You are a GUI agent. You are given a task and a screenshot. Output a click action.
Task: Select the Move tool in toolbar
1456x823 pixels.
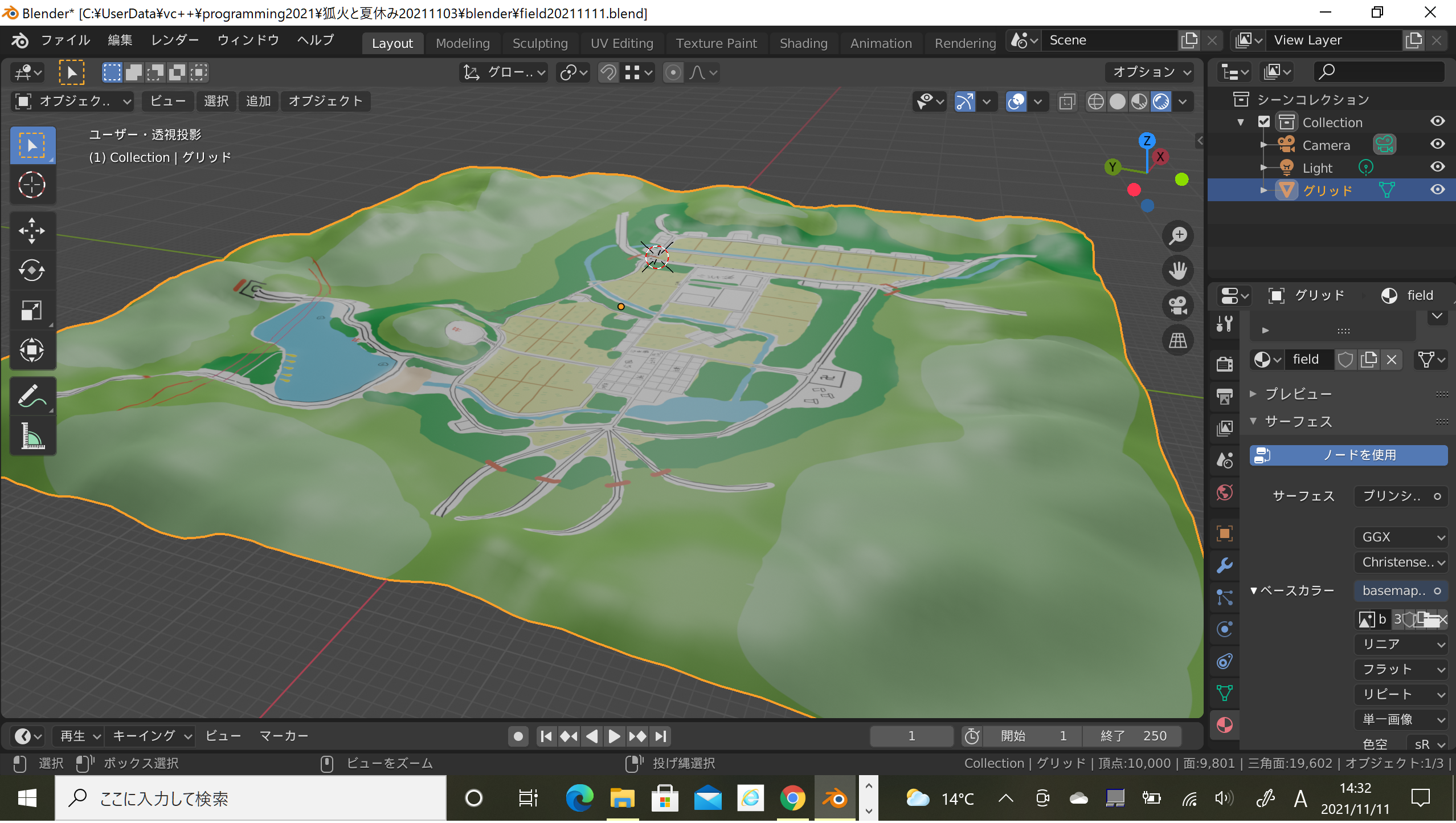point(32,231)
